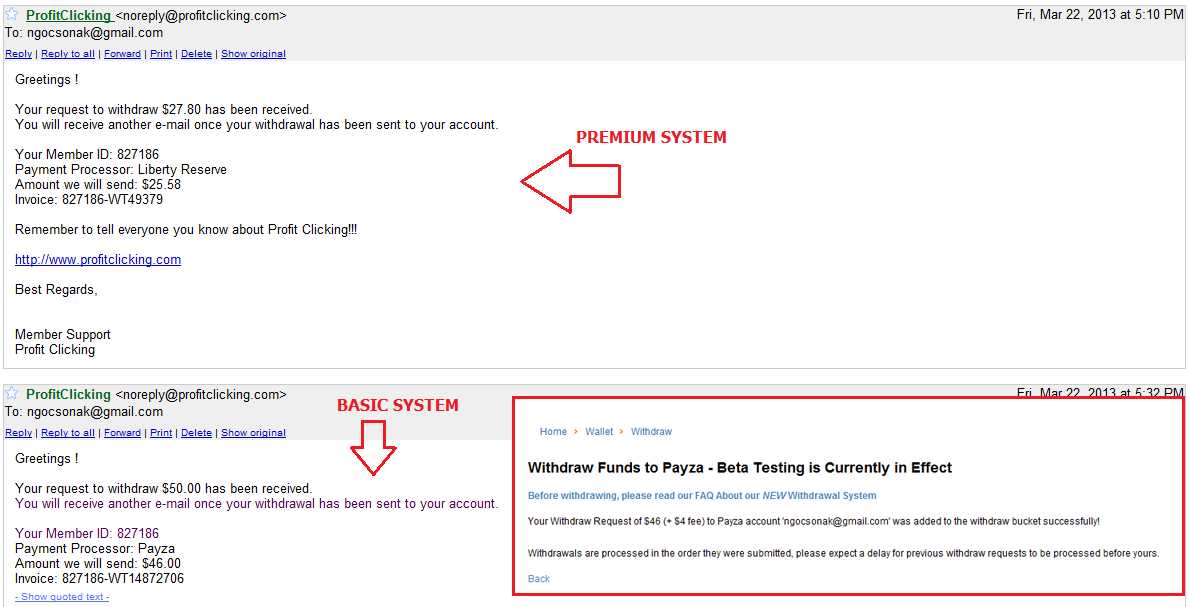Select 'Remember to tell everyone you know about Profit Clicking!!!'

[186, 229]
